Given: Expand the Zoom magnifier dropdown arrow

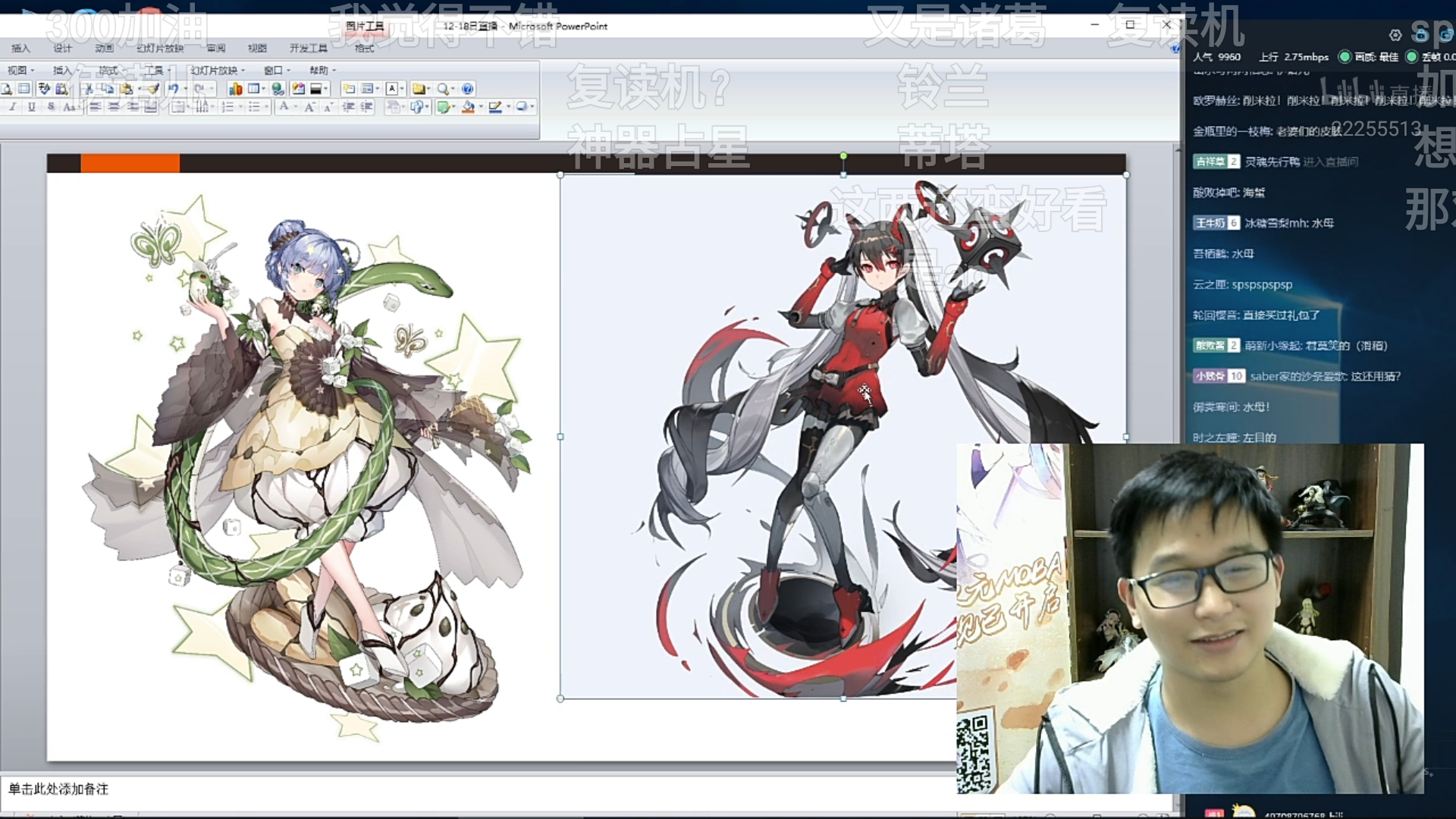Looking at the screenshot, I should pos(453,89).
